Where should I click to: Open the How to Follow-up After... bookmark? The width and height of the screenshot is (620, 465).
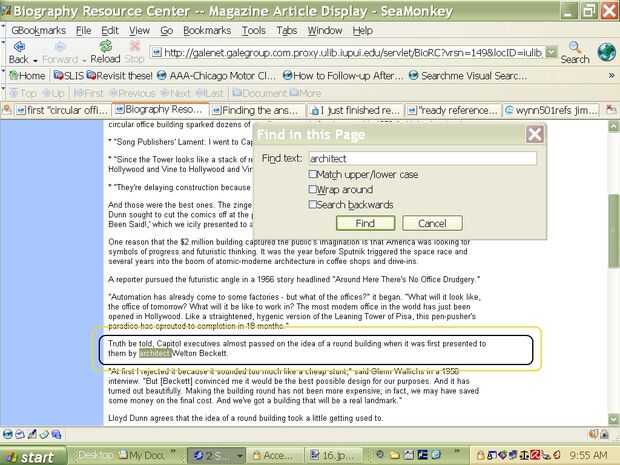tap(343, 76)
